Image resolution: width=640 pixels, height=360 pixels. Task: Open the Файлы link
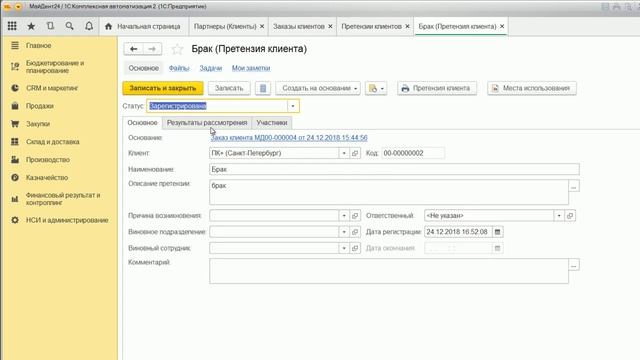179,68
